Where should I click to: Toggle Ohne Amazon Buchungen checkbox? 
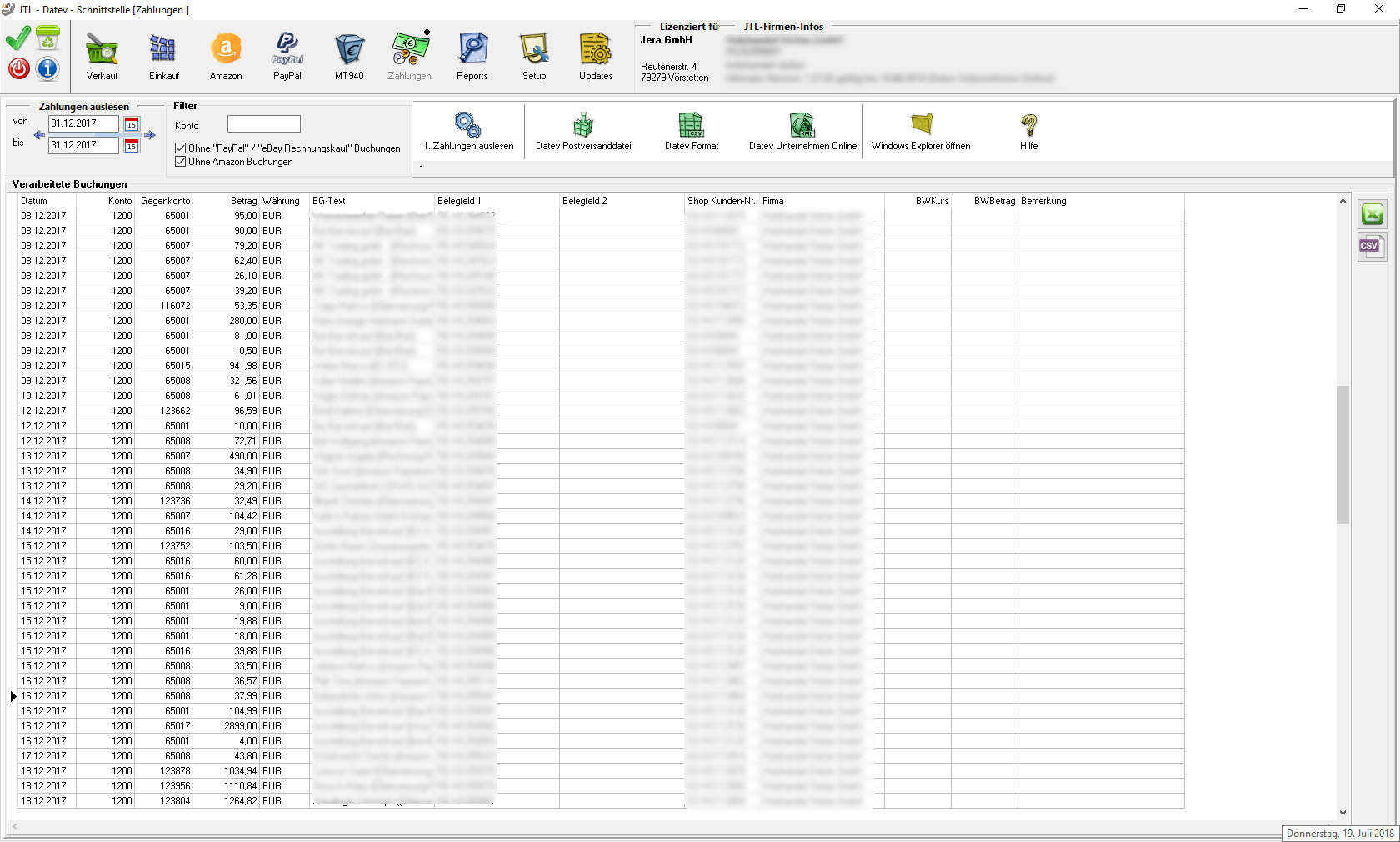click(x=181, y=162)
